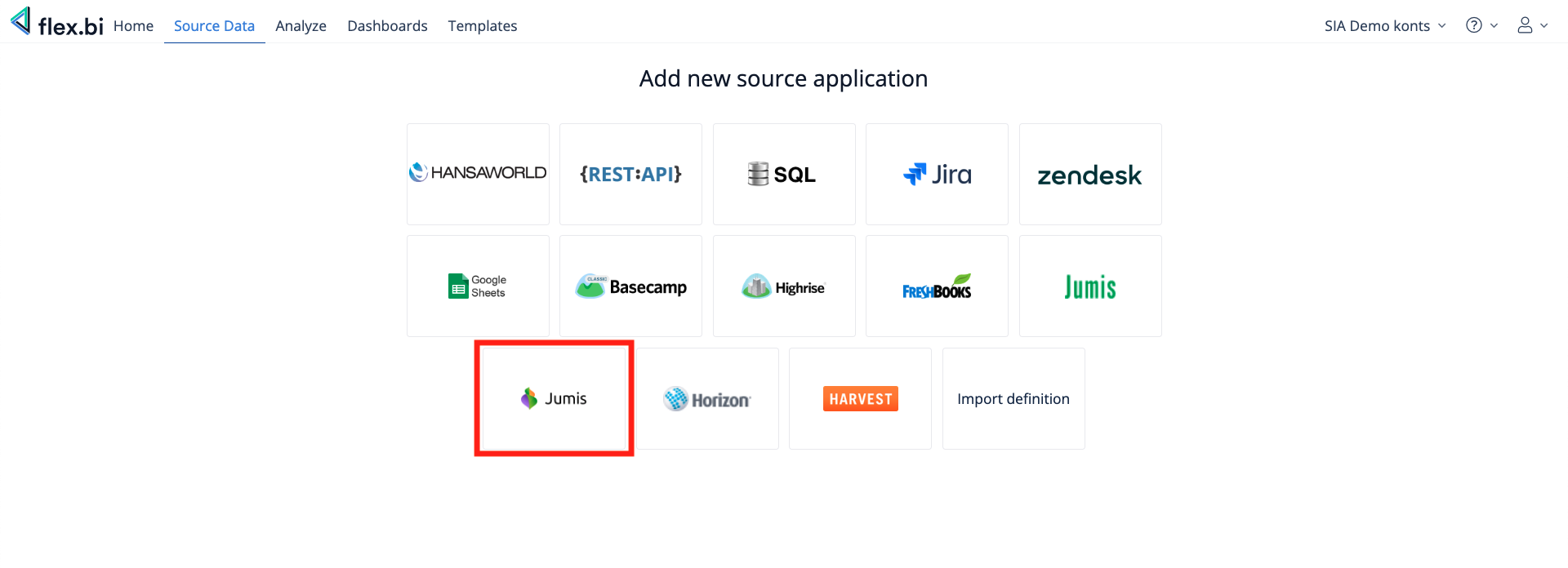
Task: Pick the Zendesk source tile
Action: [x=1090, y=174]
